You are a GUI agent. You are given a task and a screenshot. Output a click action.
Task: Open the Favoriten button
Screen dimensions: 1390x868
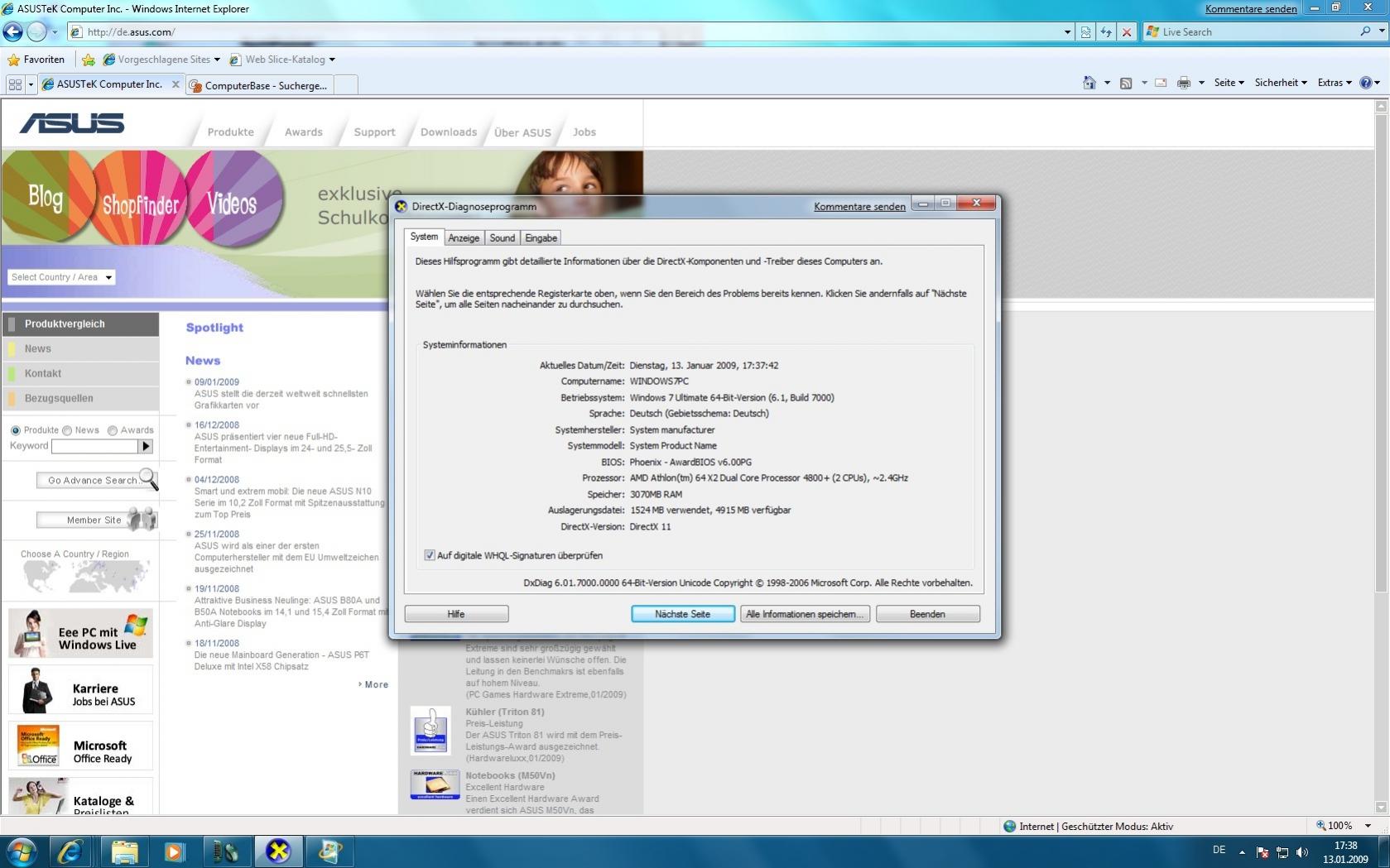36,60
